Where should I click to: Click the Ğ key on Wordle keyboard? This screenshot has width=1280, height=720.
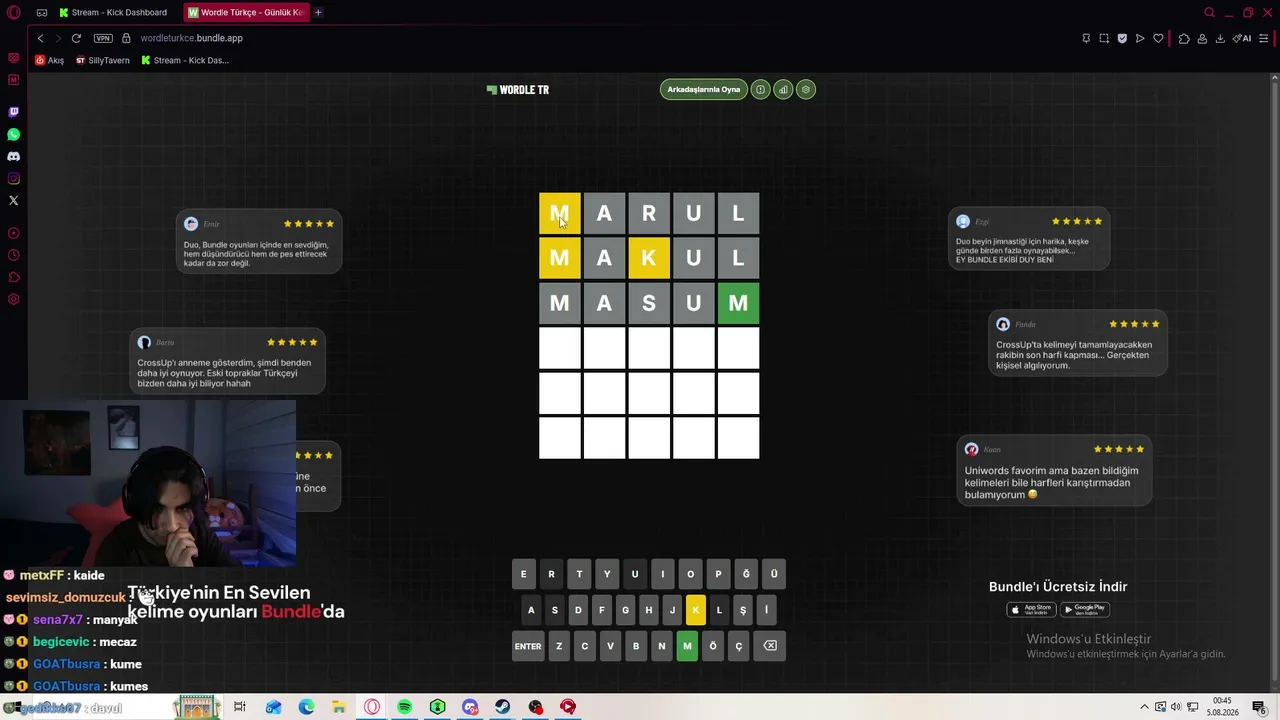pos(746,574)
